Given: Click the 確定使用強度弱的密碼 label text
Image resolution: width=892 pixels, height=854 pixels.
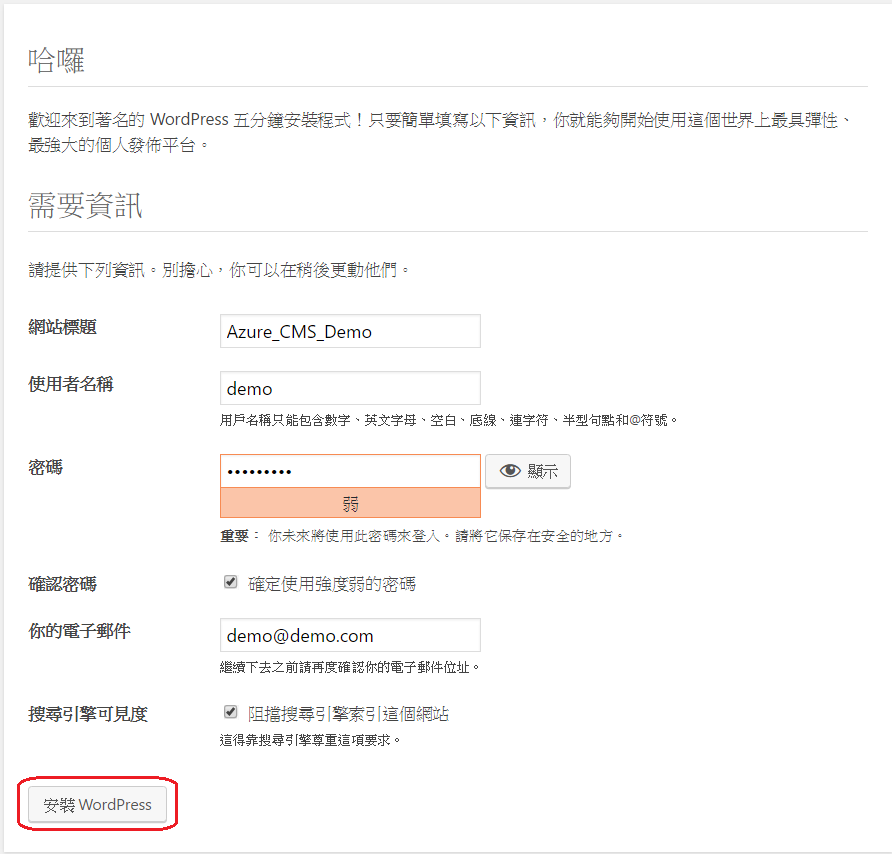Looking at the screenshot, I should click(332, 584).
